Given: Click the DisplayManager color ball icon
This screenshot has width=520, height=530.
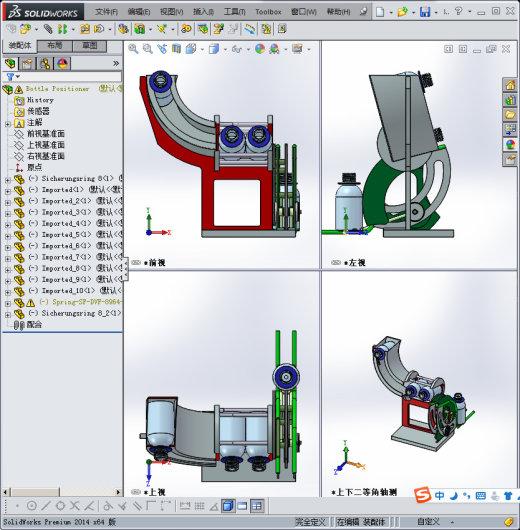Looking at the screenshot, I should [x=62, y=64].
